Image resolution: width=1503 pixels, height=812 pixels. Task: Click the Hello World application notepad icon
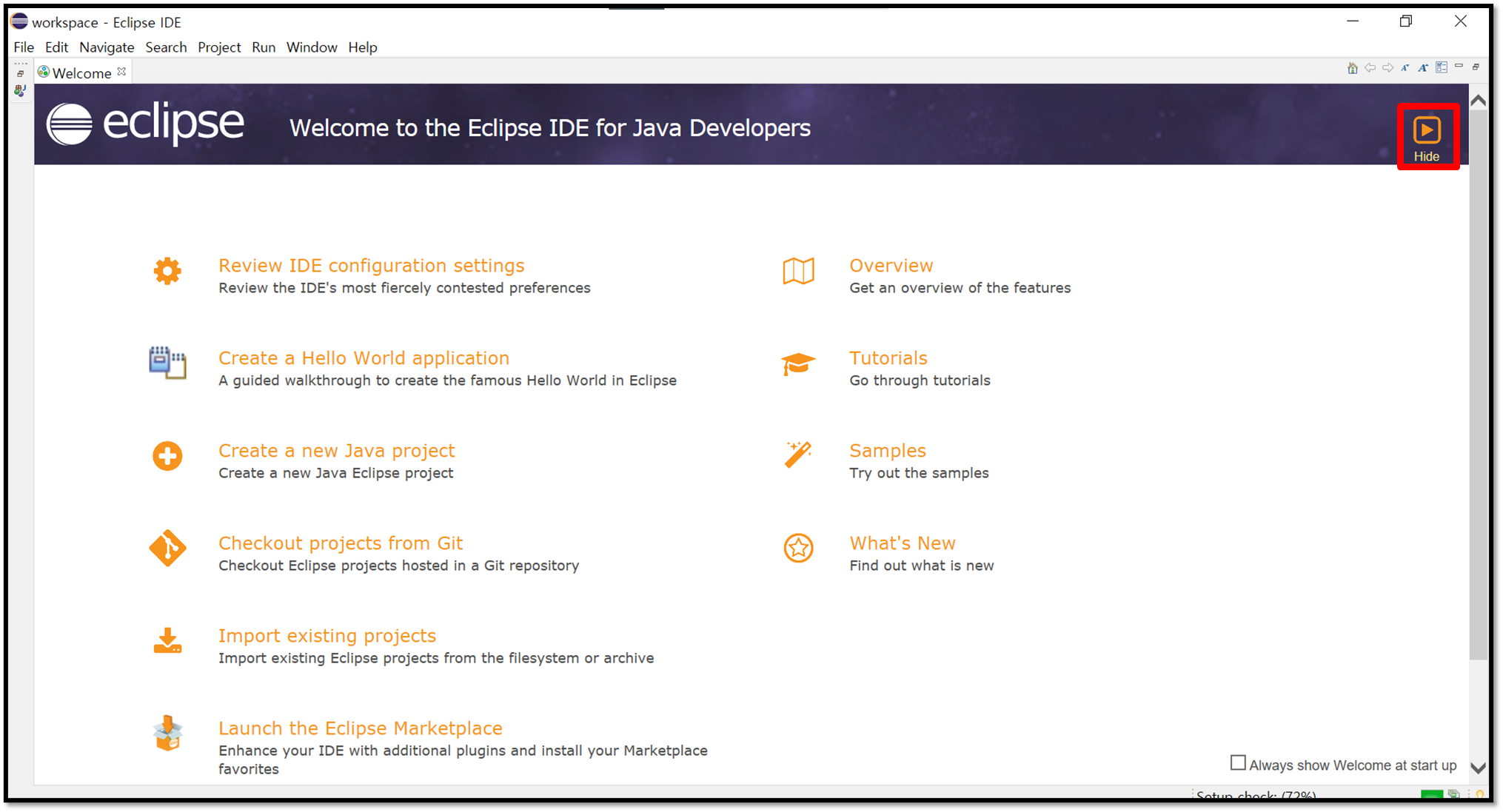coord(167,363)
